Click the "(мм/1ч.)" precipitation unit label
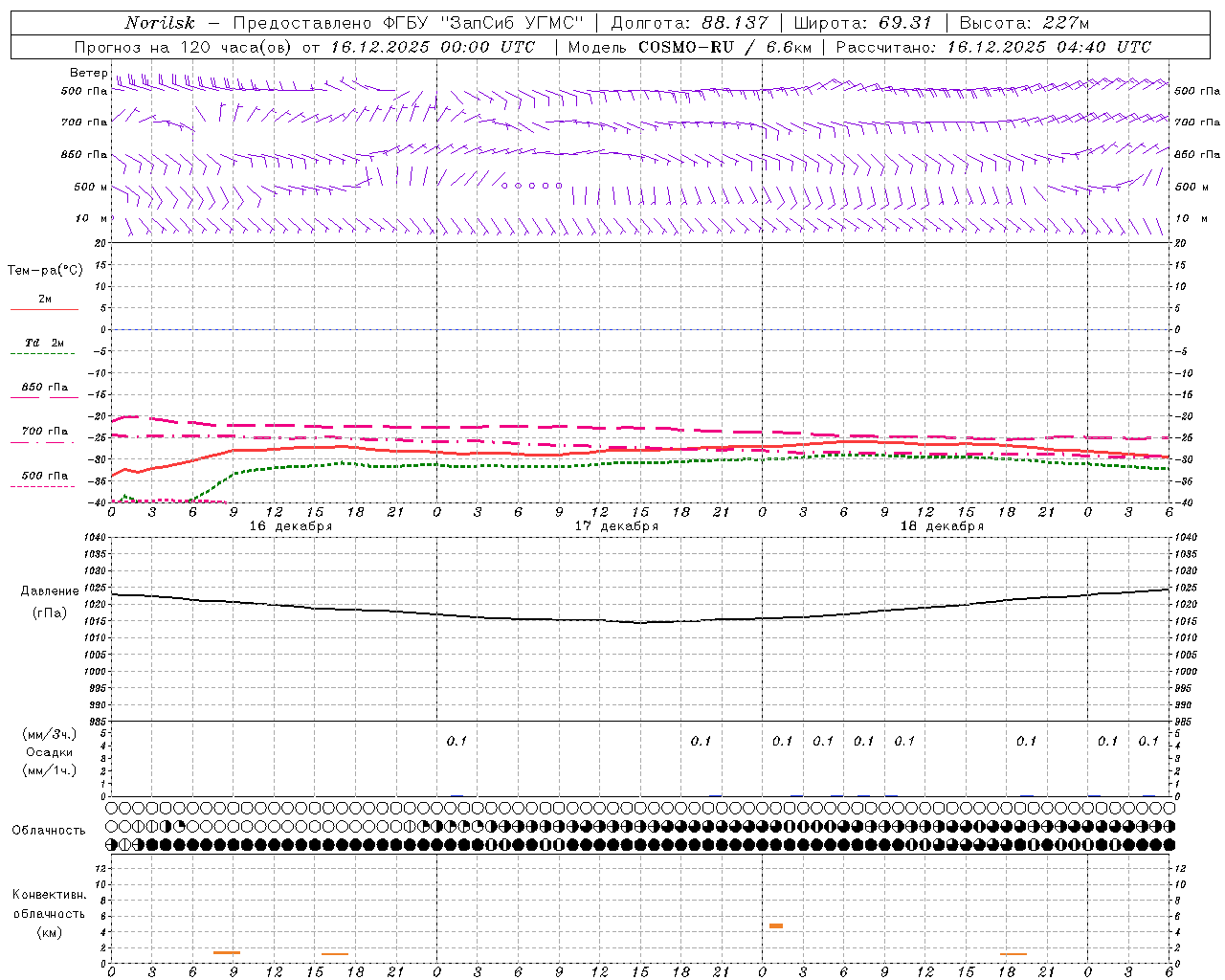 [50, 770]
